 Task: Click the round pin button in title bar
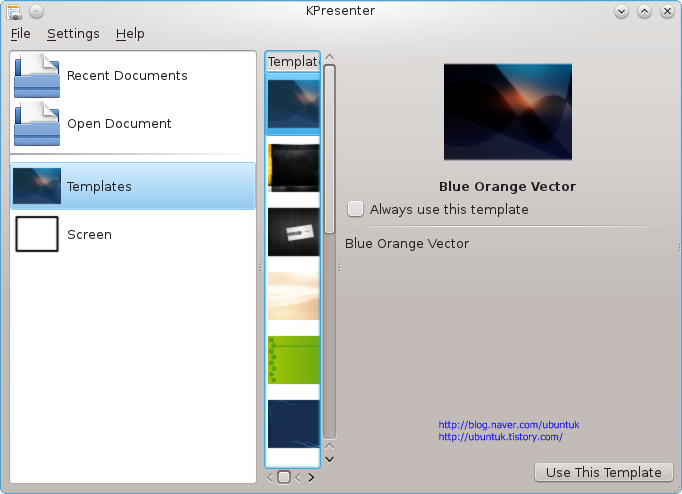(37, 11)
